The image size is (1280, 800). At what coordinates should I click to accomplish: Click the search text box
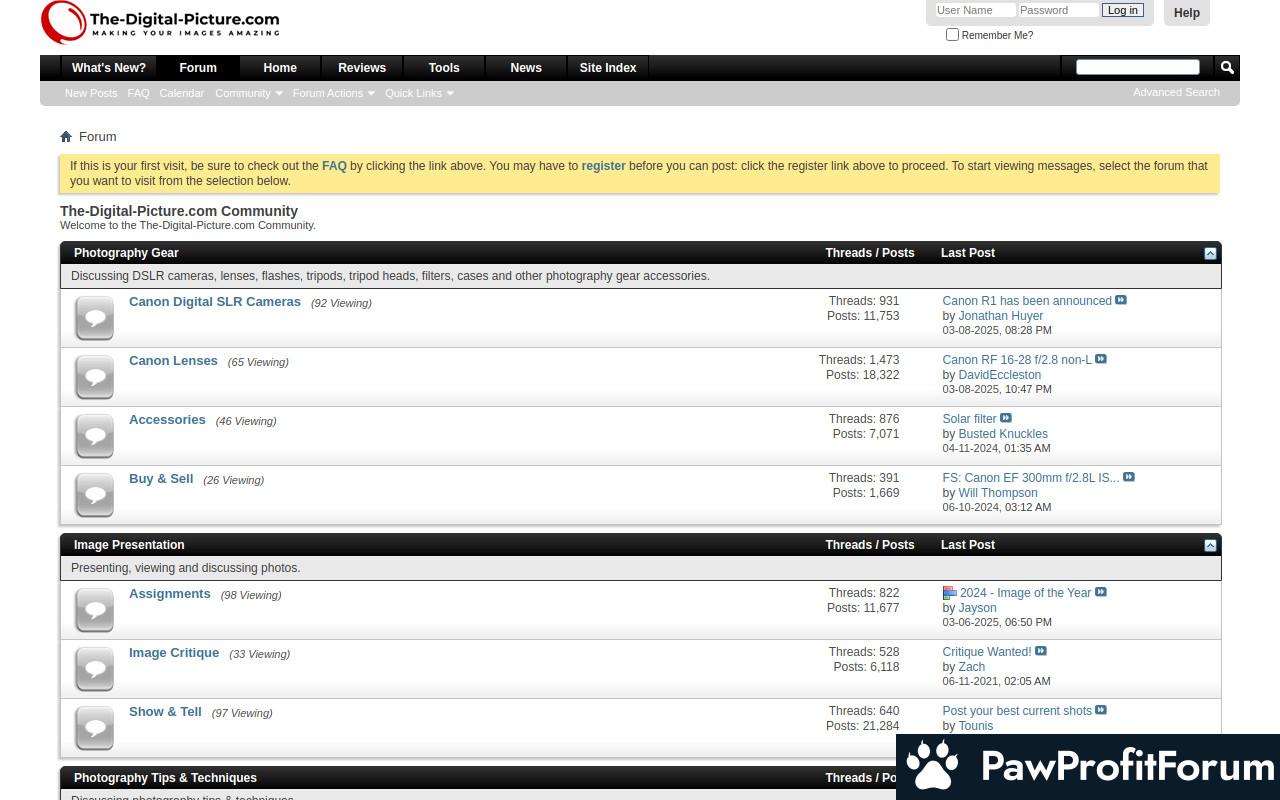1138,67
